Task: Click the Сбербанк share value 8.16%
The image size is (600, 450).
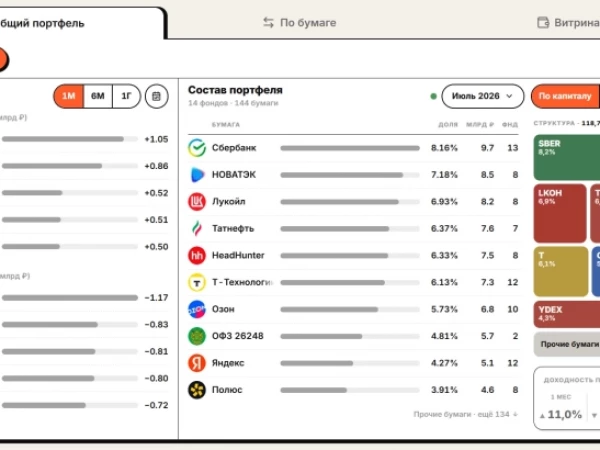Action: [444, 148]
